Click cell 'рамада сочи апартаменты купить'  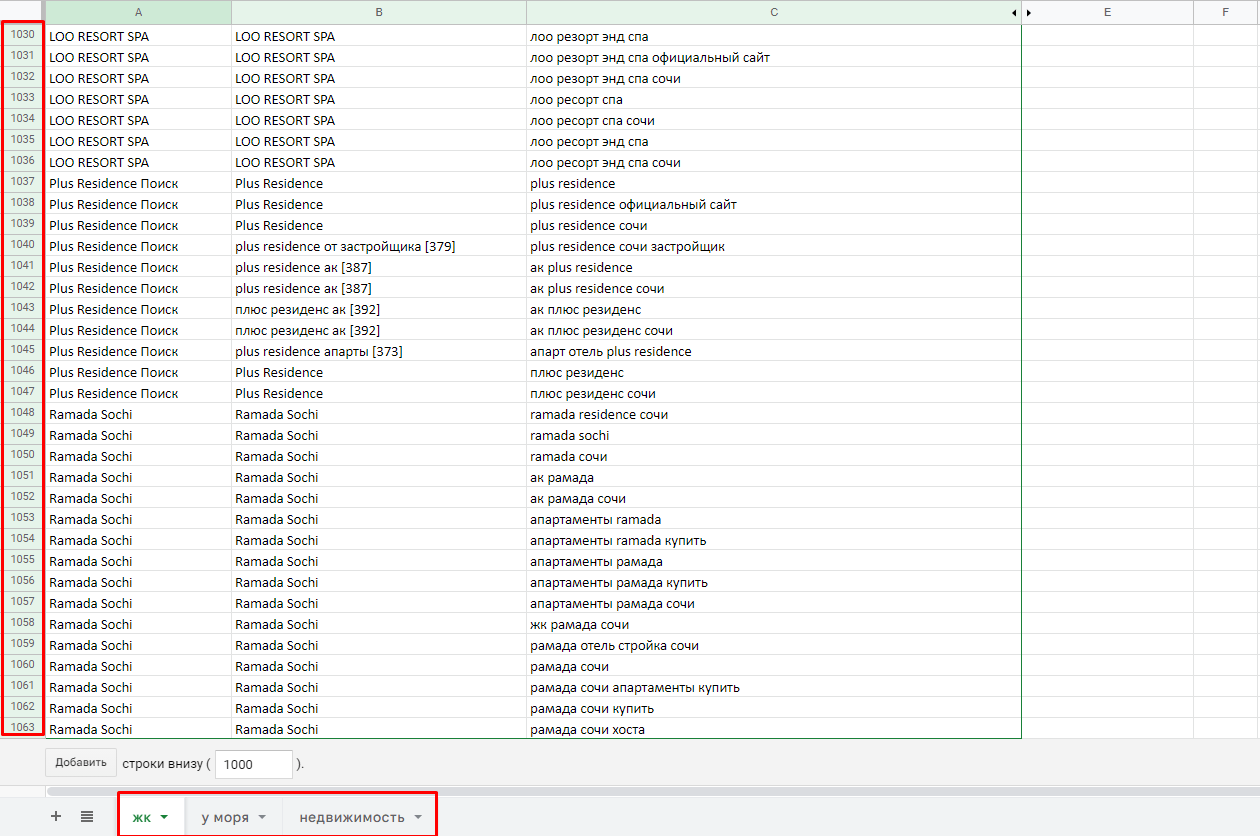click(x=774, y=687)
